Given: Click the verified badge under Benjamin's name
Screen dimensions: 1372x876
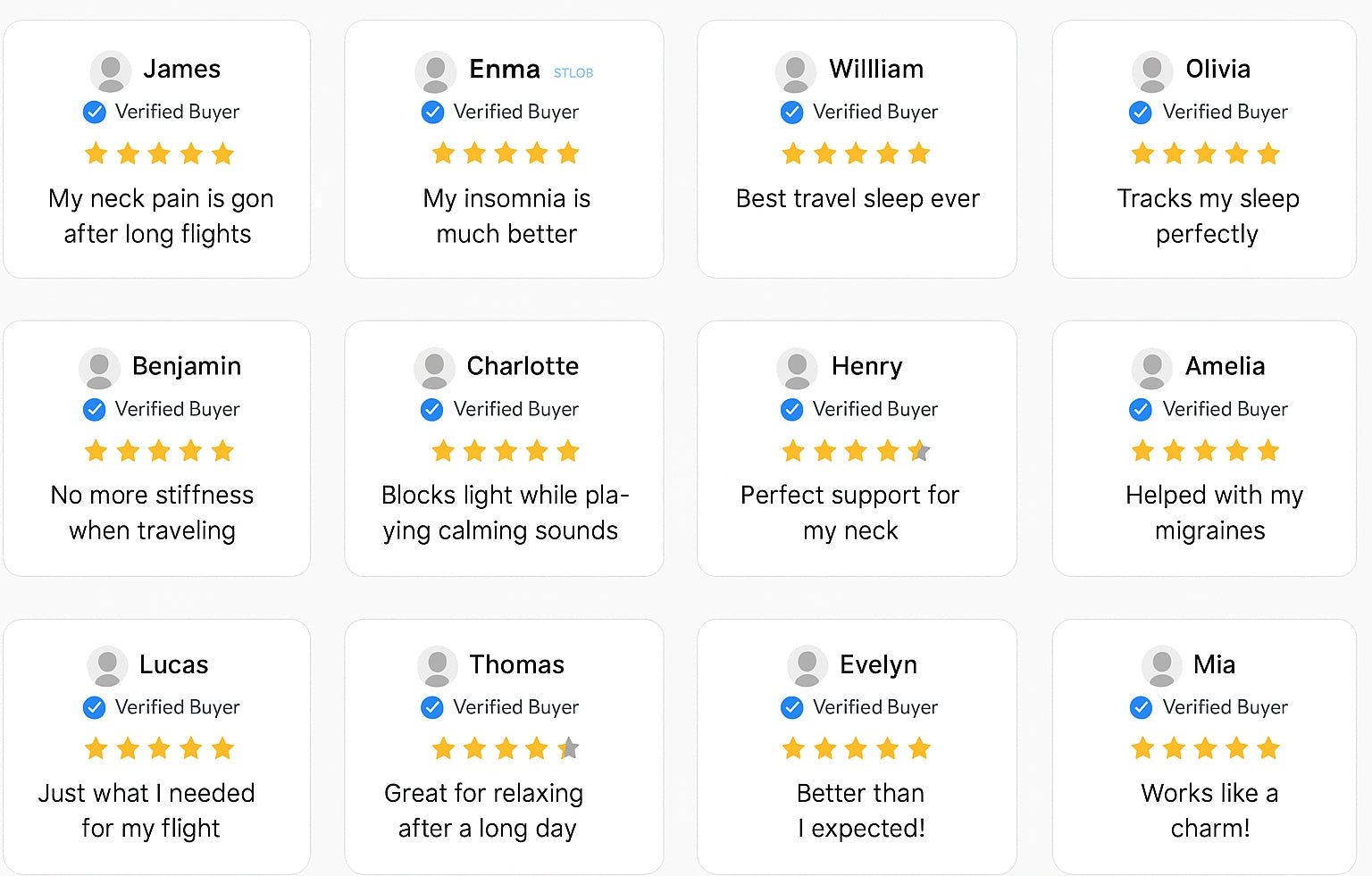Looking at the screenshot, I should pyautogui.click(x=94, y=410).
